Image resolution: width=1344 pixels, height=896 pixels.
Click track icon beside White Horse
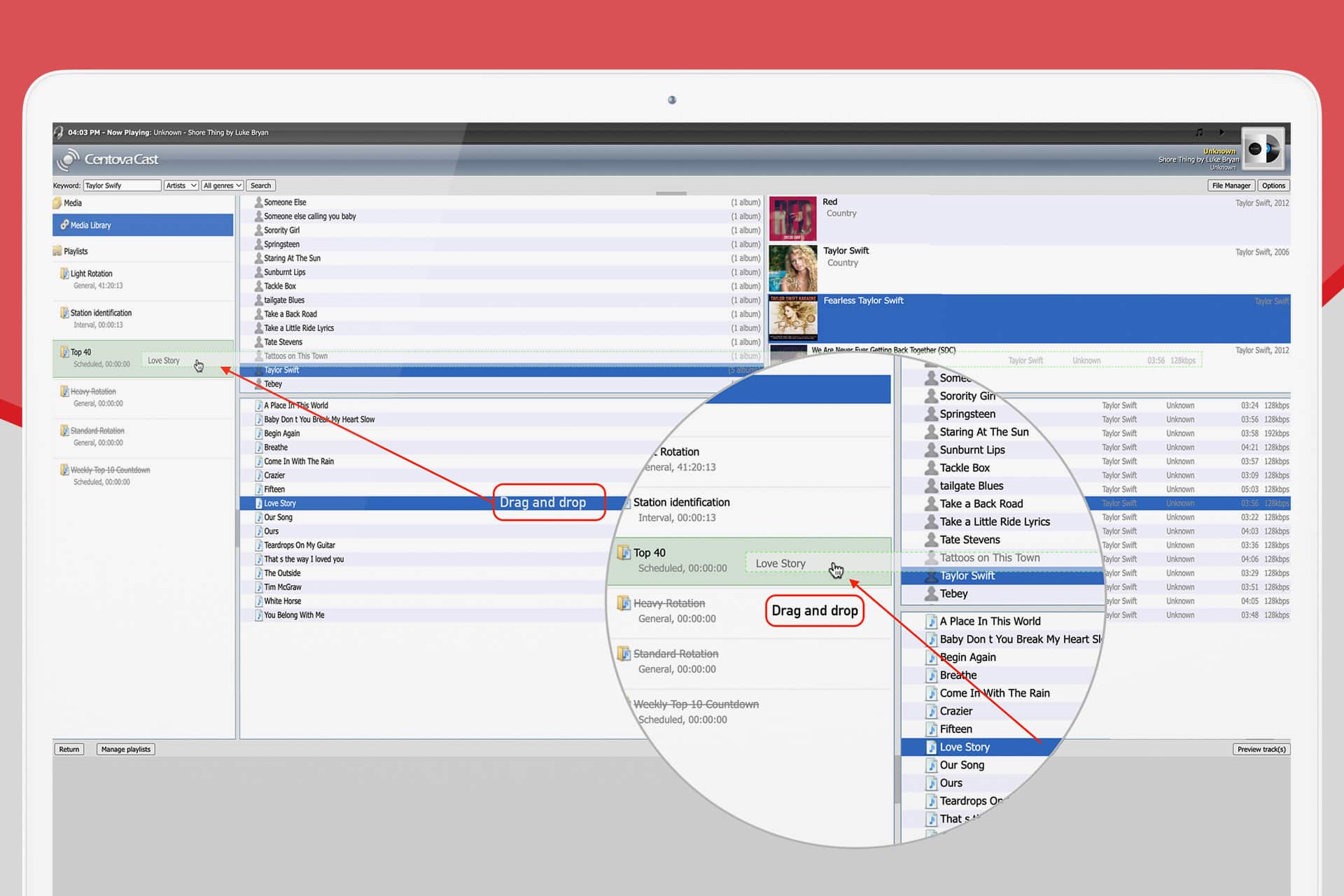tap(258, 601)
